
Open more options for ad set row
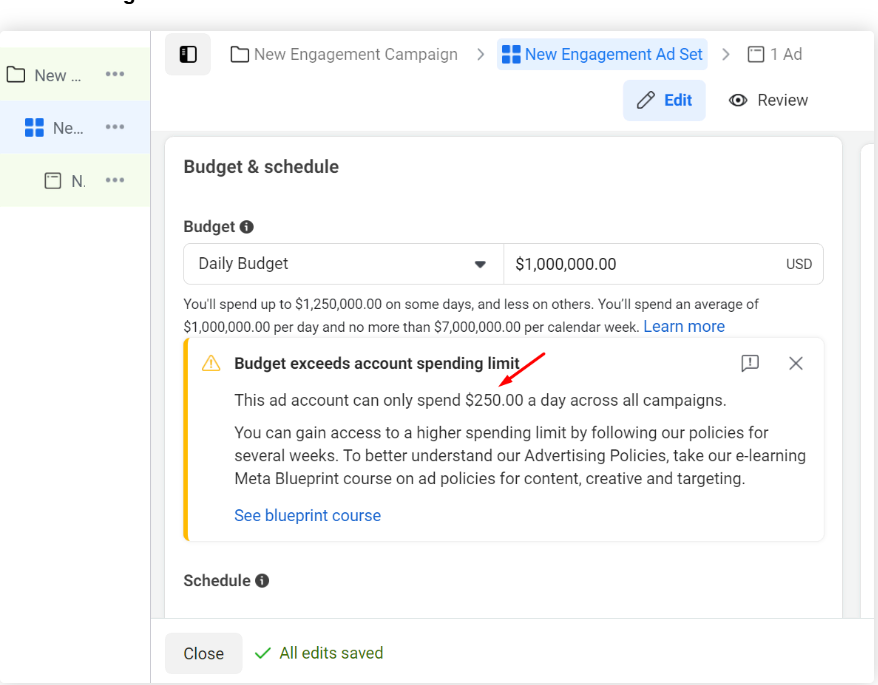tap(115, 127)
